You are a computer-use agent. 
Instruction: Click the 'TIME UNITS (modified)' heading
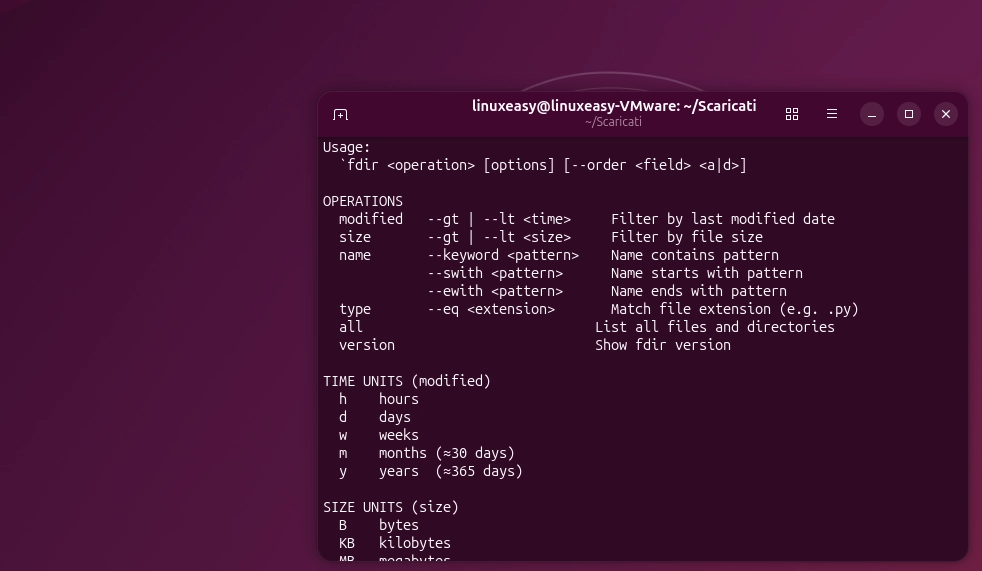click(407, 381)
